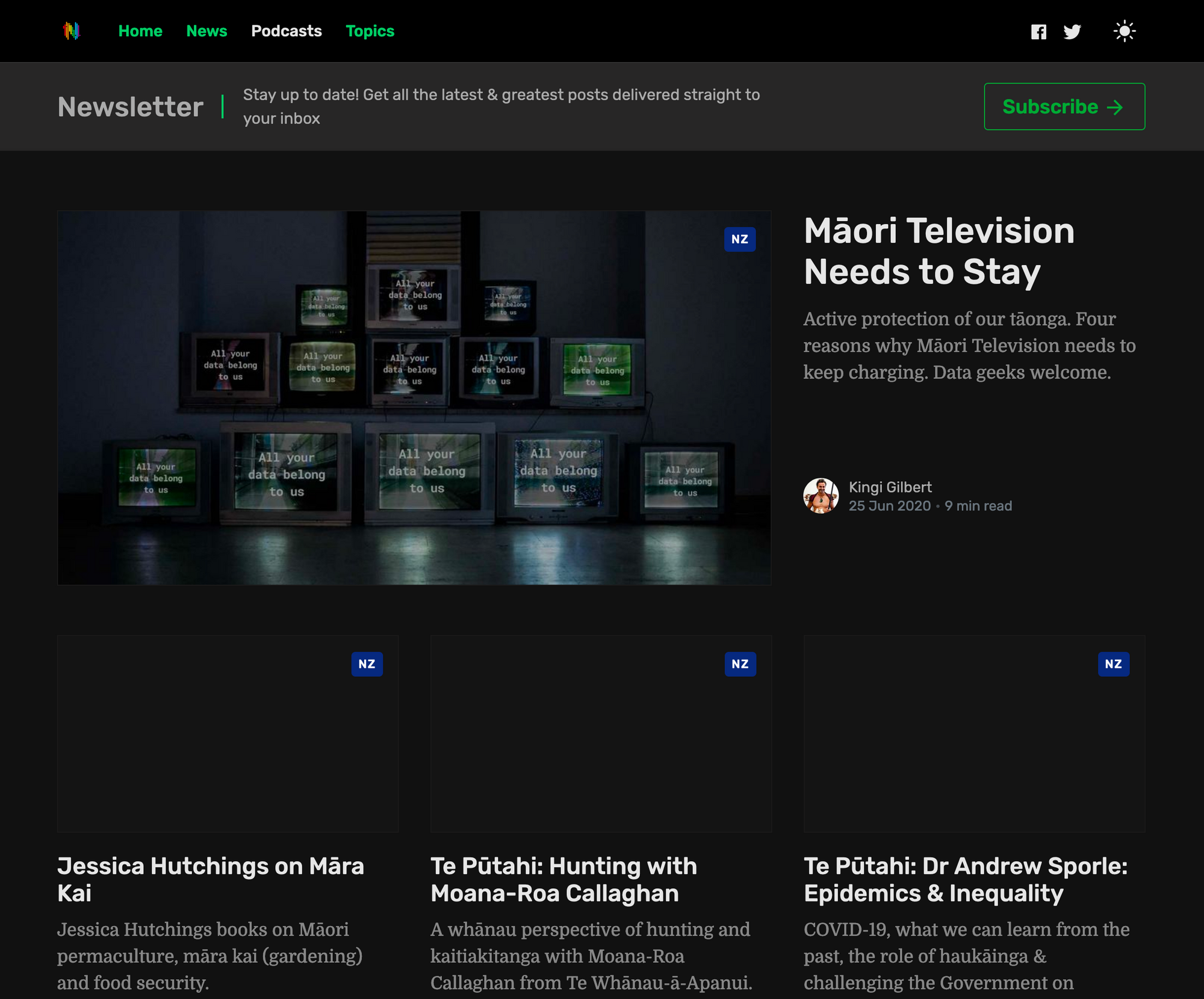This screenshot has width=1204, height=999.
Task: Click the colorful site logo icon
Action: pyautogui.click(x=72, y=31)
